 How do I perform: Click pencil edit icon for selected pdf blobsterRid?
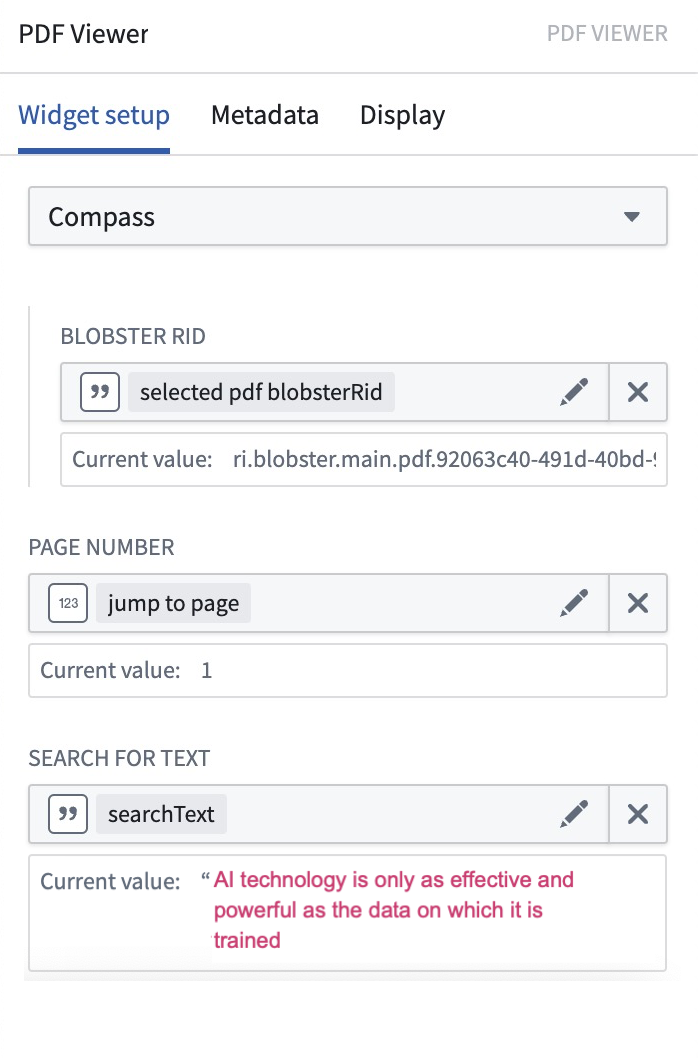[x=574, y=392]
